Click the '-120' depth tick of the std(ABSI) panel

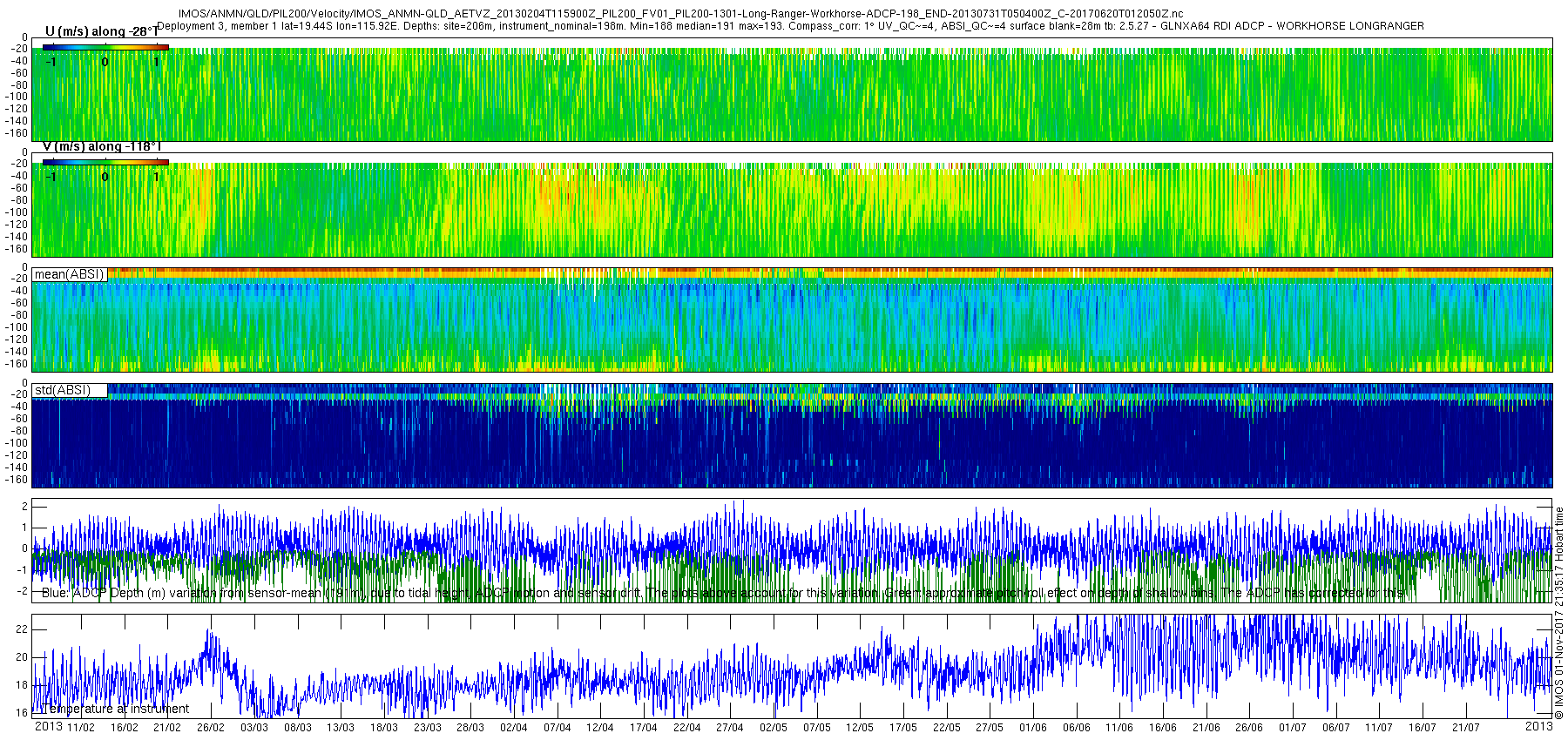[x=17, y=455]
